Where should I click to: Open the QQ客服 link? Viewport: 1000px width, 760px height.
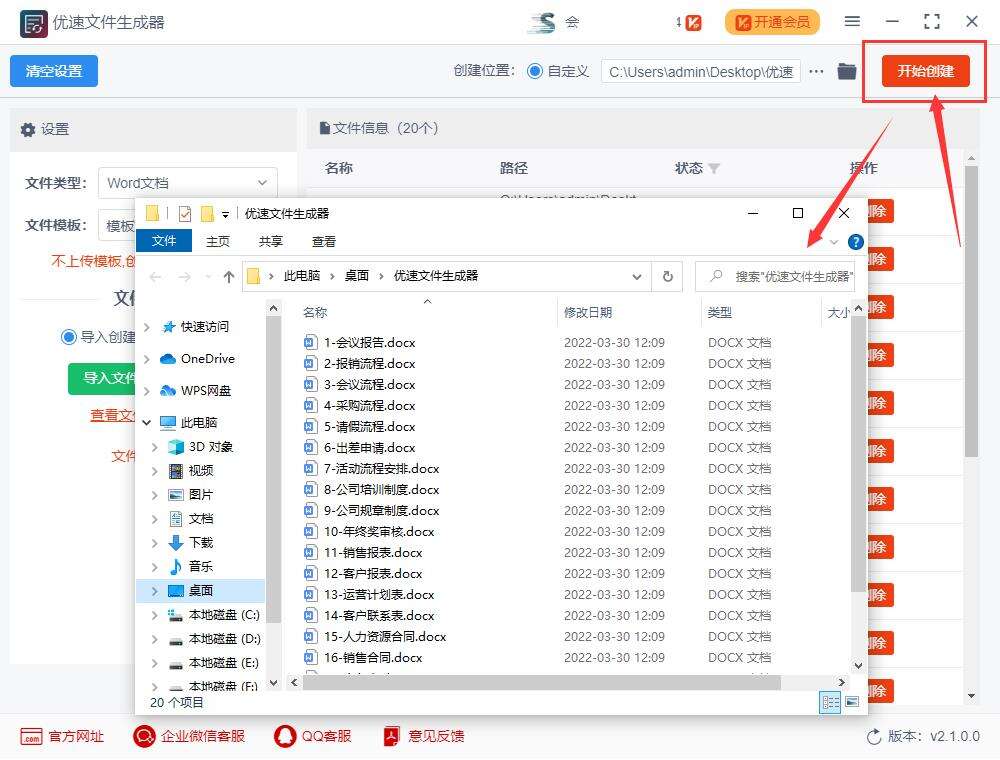[312, 736]
